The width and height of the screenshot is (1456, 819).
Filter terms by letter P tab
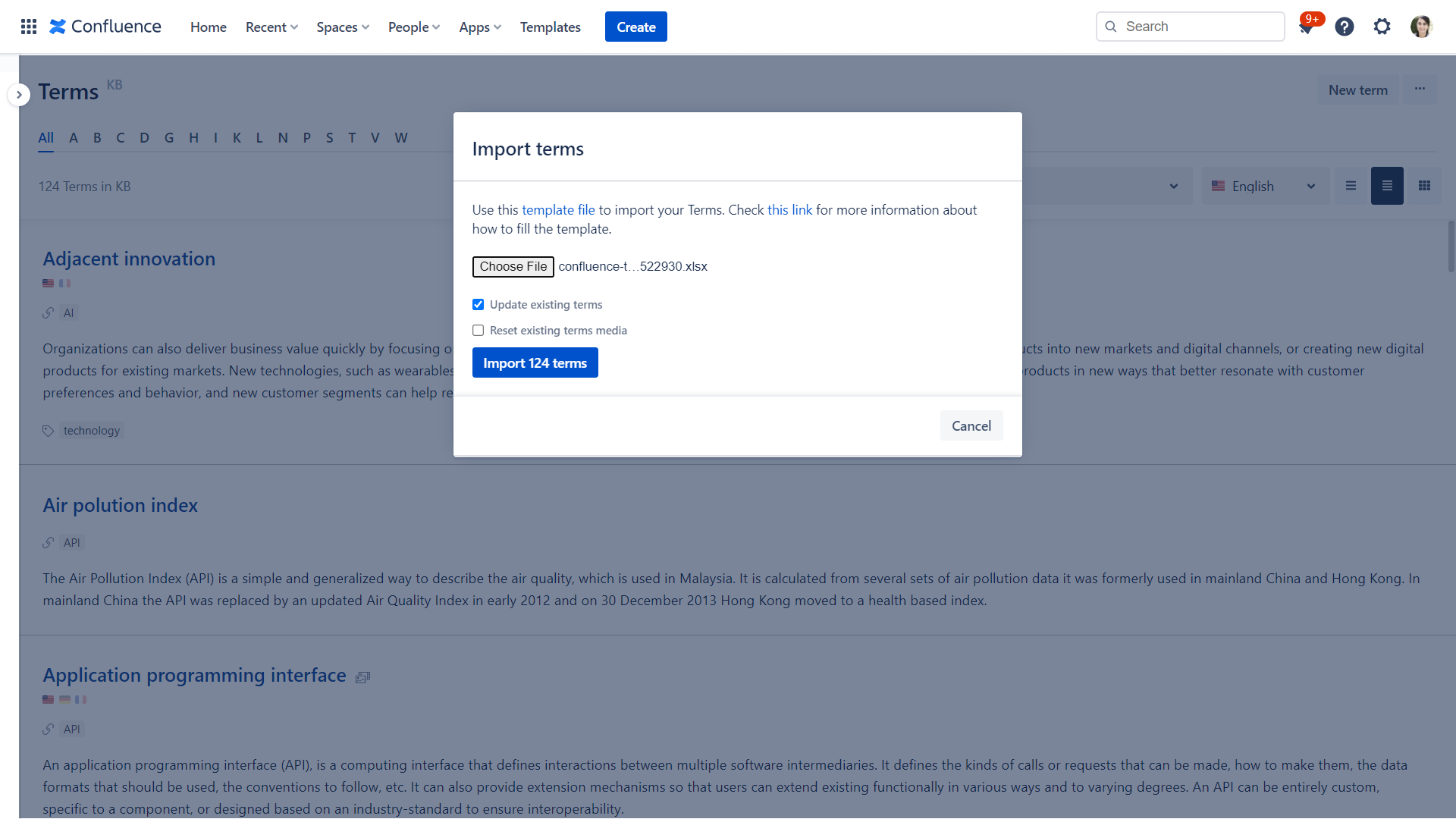(x=306, y=138)
